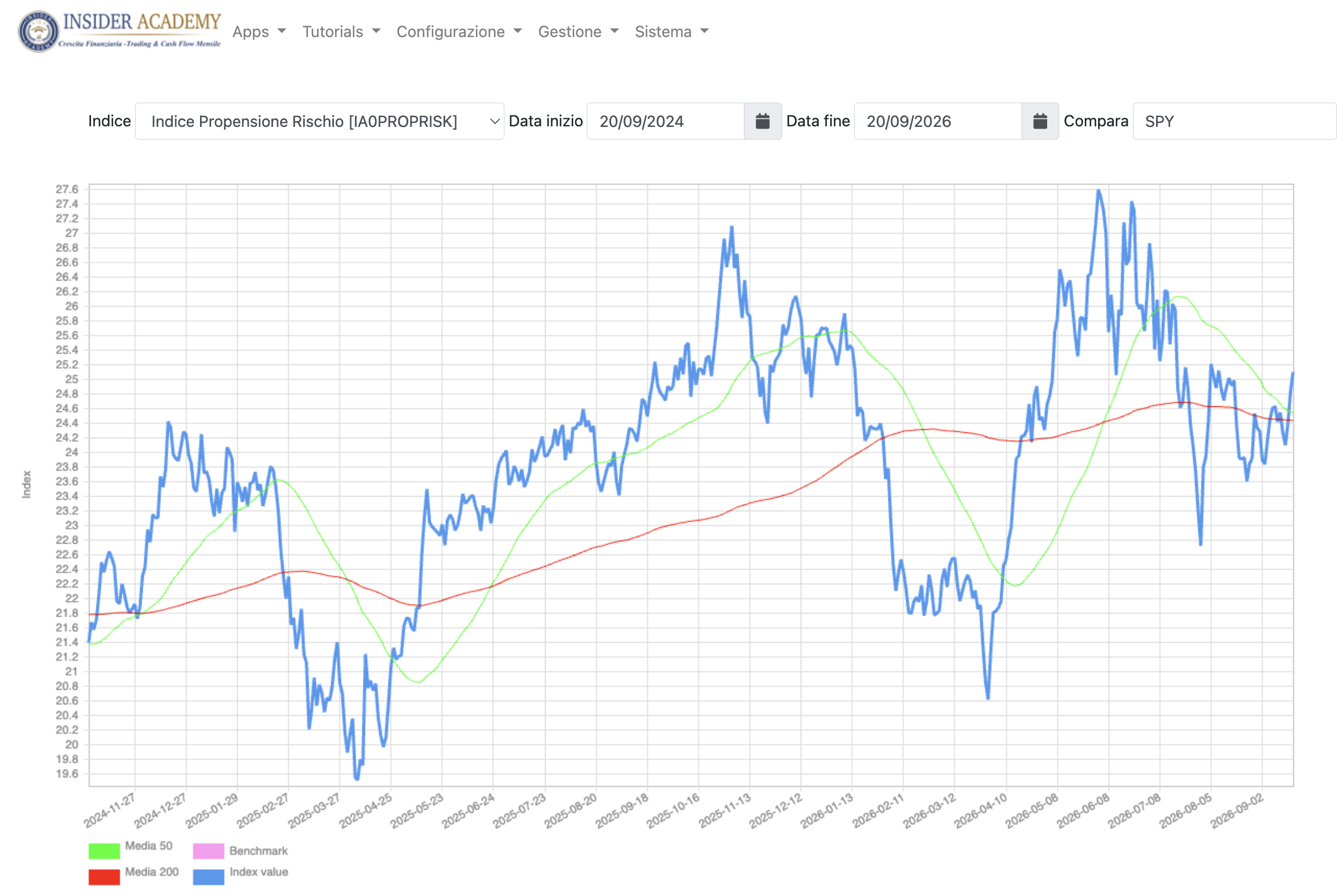Open the Tutorials dropdown menu
1337x896 pixels.
(341, 31)
